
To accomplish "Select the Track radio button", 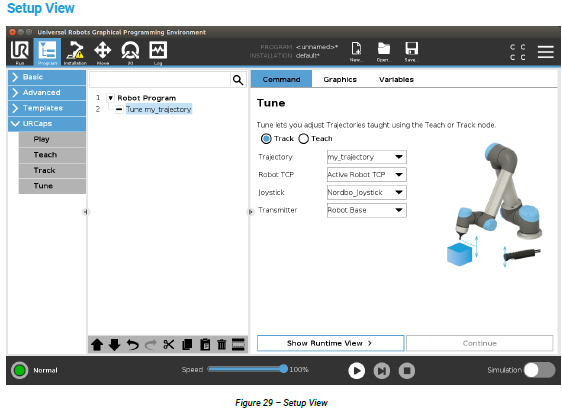I will pyautogui.click(x=266, y=139).
